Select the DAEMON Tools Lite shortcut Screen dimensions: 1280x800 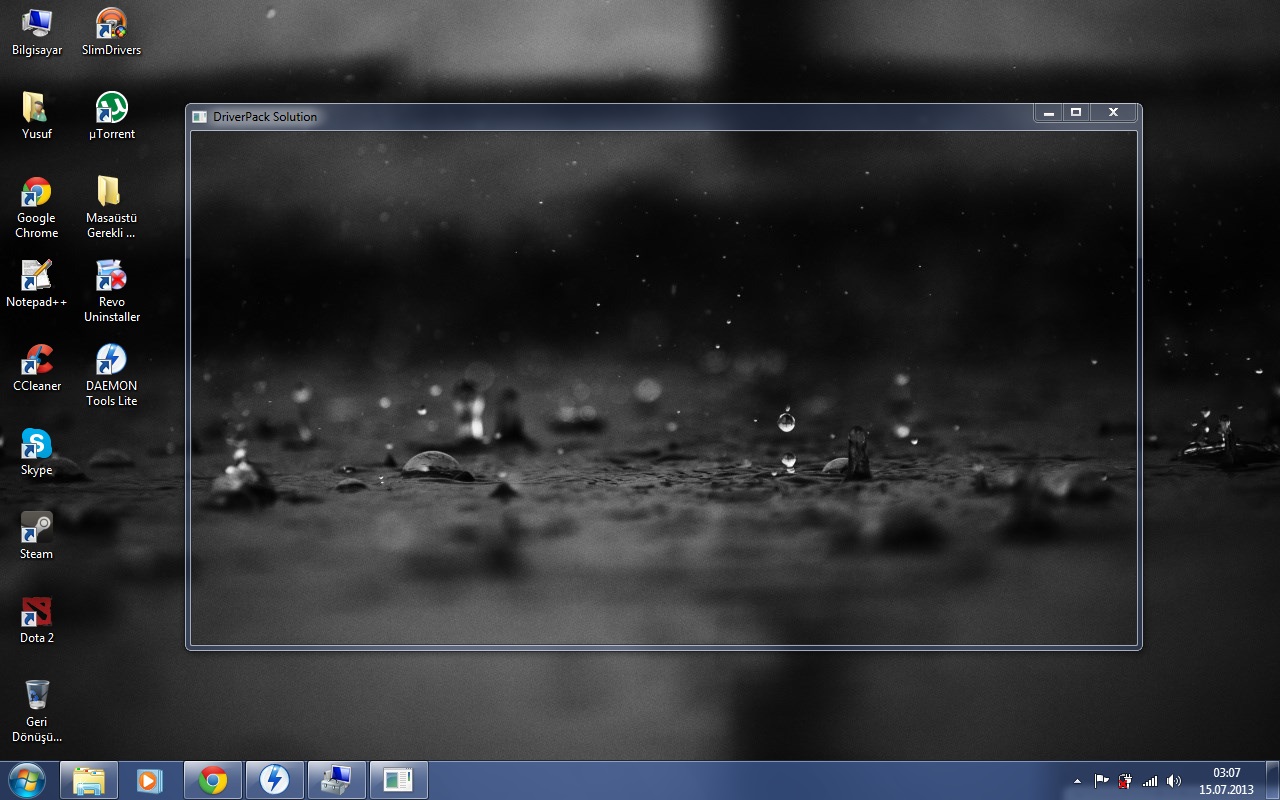[x=111, y=375]
